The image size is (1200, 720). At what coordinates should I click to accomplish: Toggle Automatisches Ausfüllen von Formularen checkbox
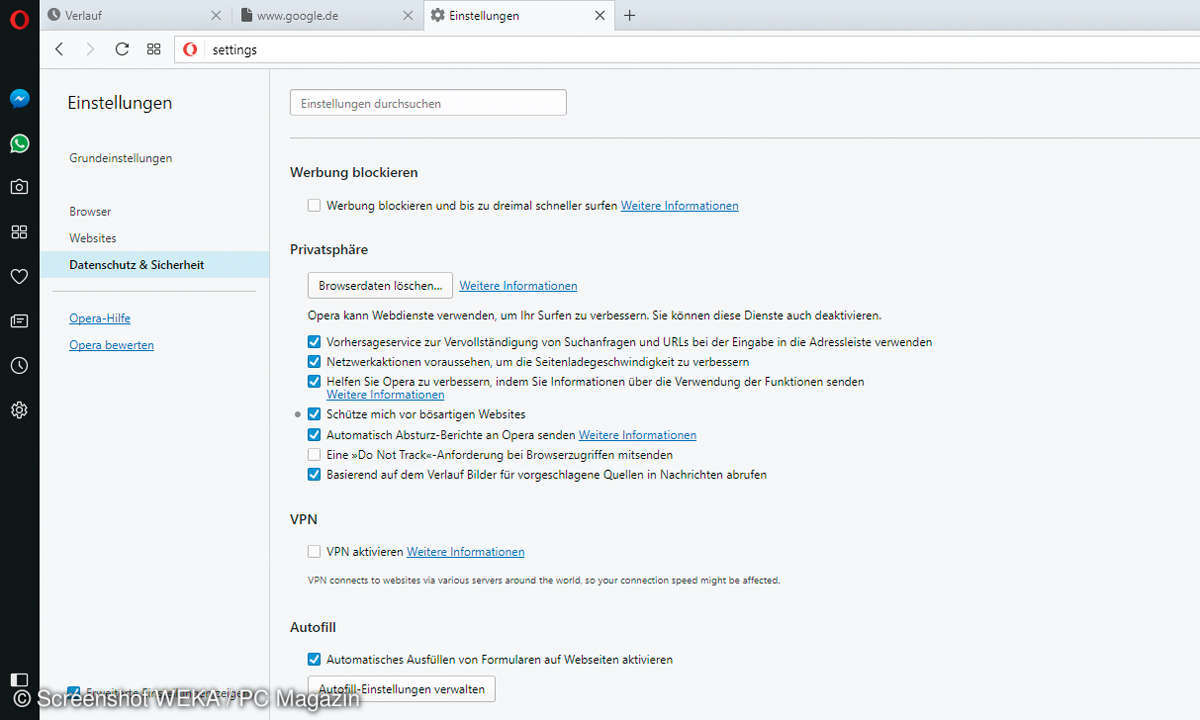click(314, 659)
